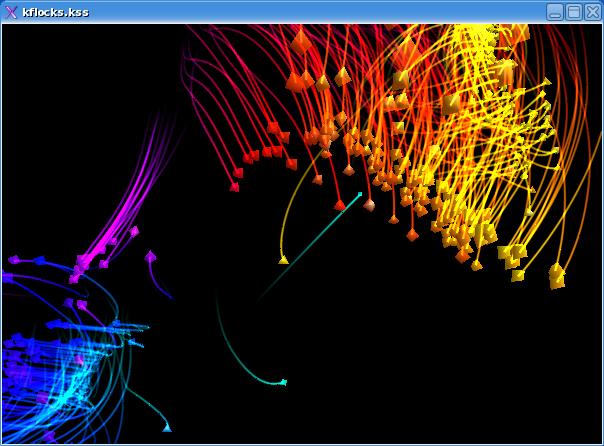Click the kflocks.kss title text

(55, 12)
